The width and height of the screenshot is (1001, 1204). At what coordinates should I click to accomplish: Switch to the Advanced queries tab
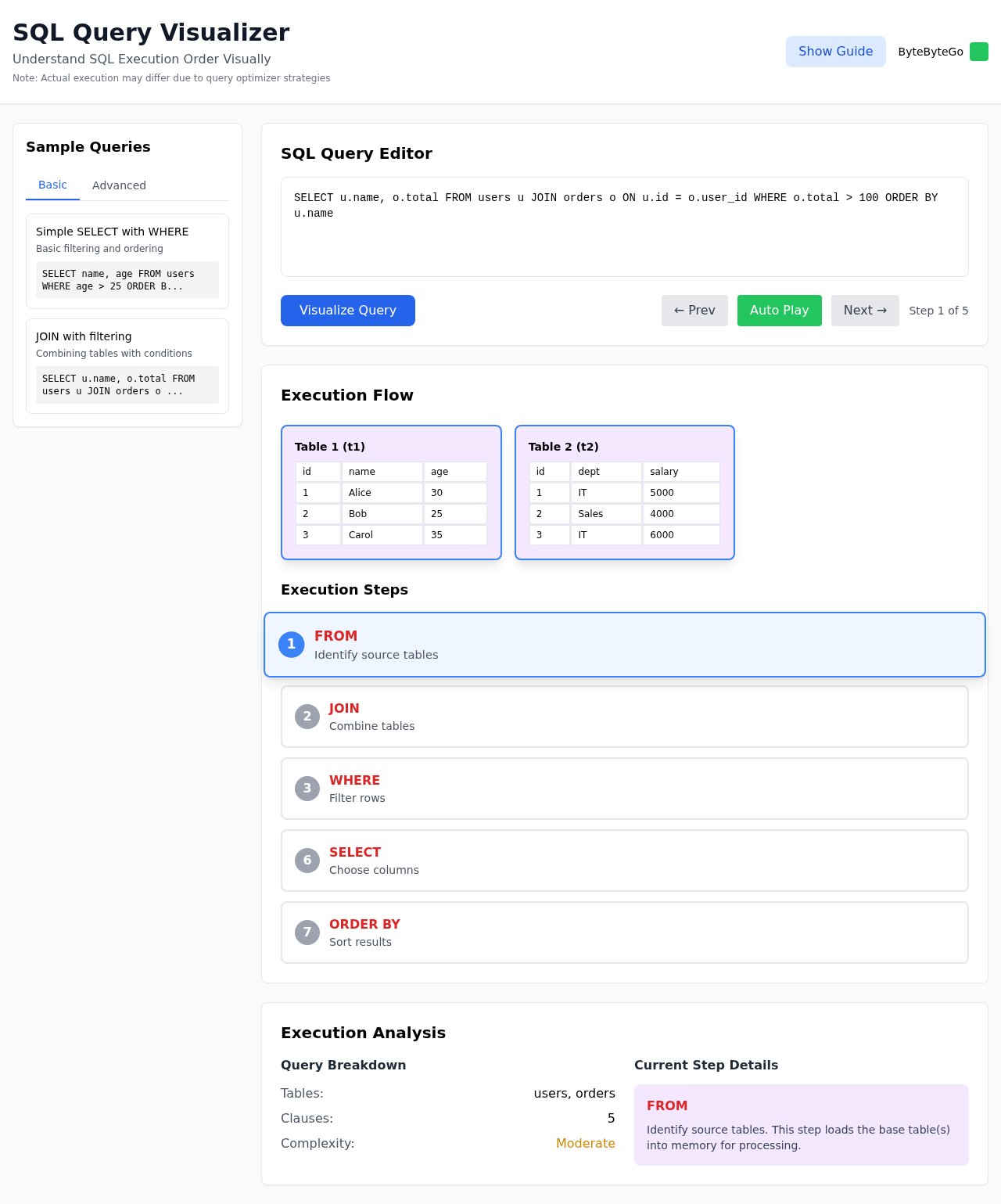click(x=119, y=185)
